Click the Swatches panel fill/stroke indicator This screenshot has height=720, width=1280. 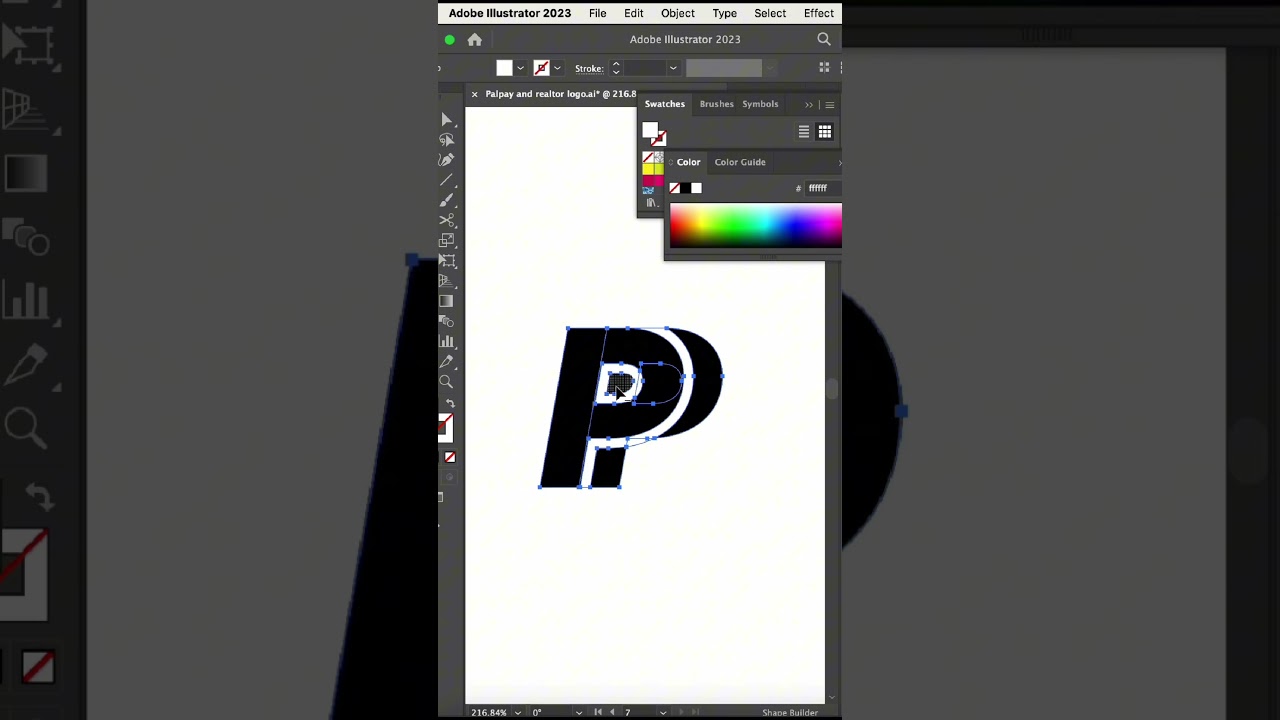pos(654,133)
